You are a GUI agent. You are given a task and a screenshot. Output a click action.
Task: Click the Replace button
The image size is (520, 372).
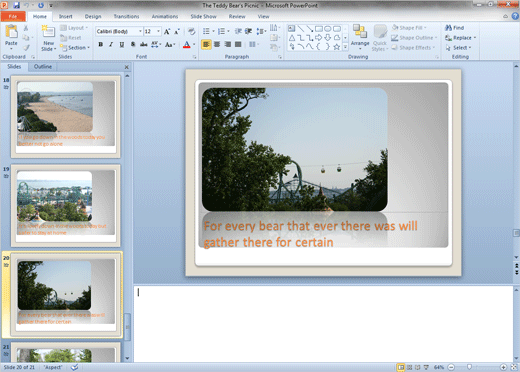[x=460, y=38]
